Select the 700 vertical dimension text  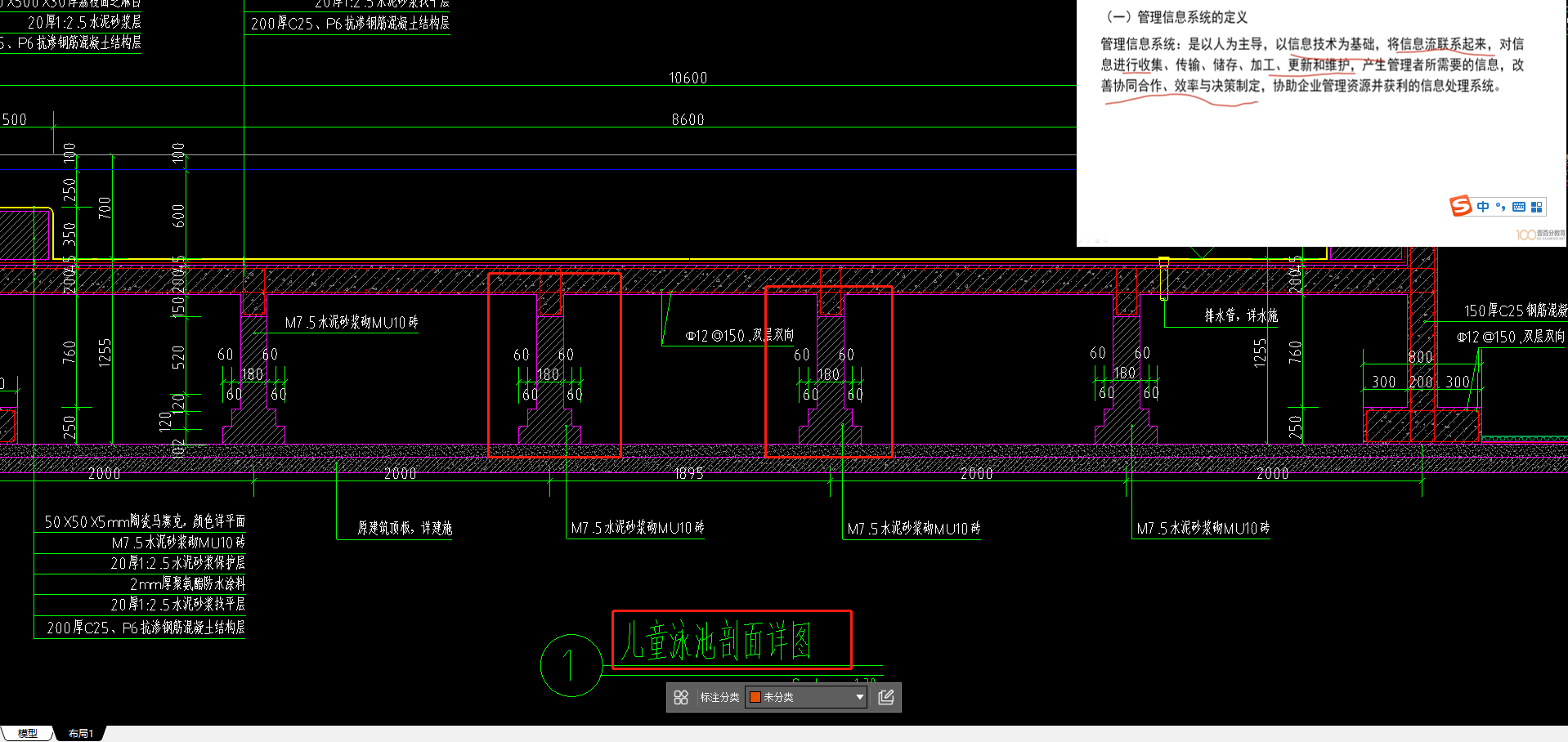pos(105,208)
